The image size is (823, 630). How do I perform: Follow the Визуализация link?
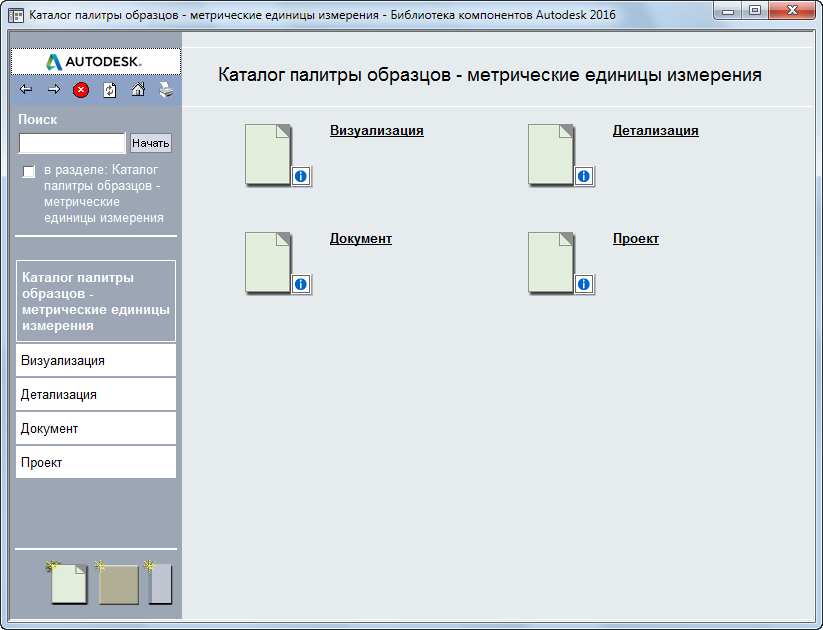click(x=376, y=130)
